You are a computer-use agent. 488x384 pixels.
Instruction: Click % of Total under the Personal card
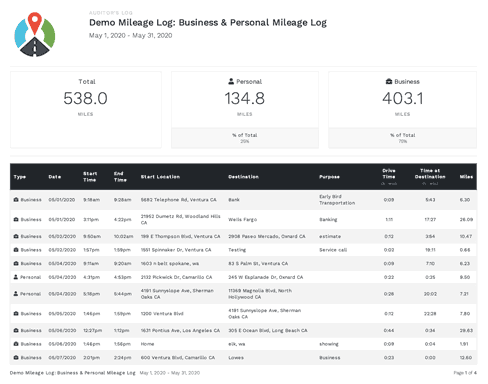[245, 135]
